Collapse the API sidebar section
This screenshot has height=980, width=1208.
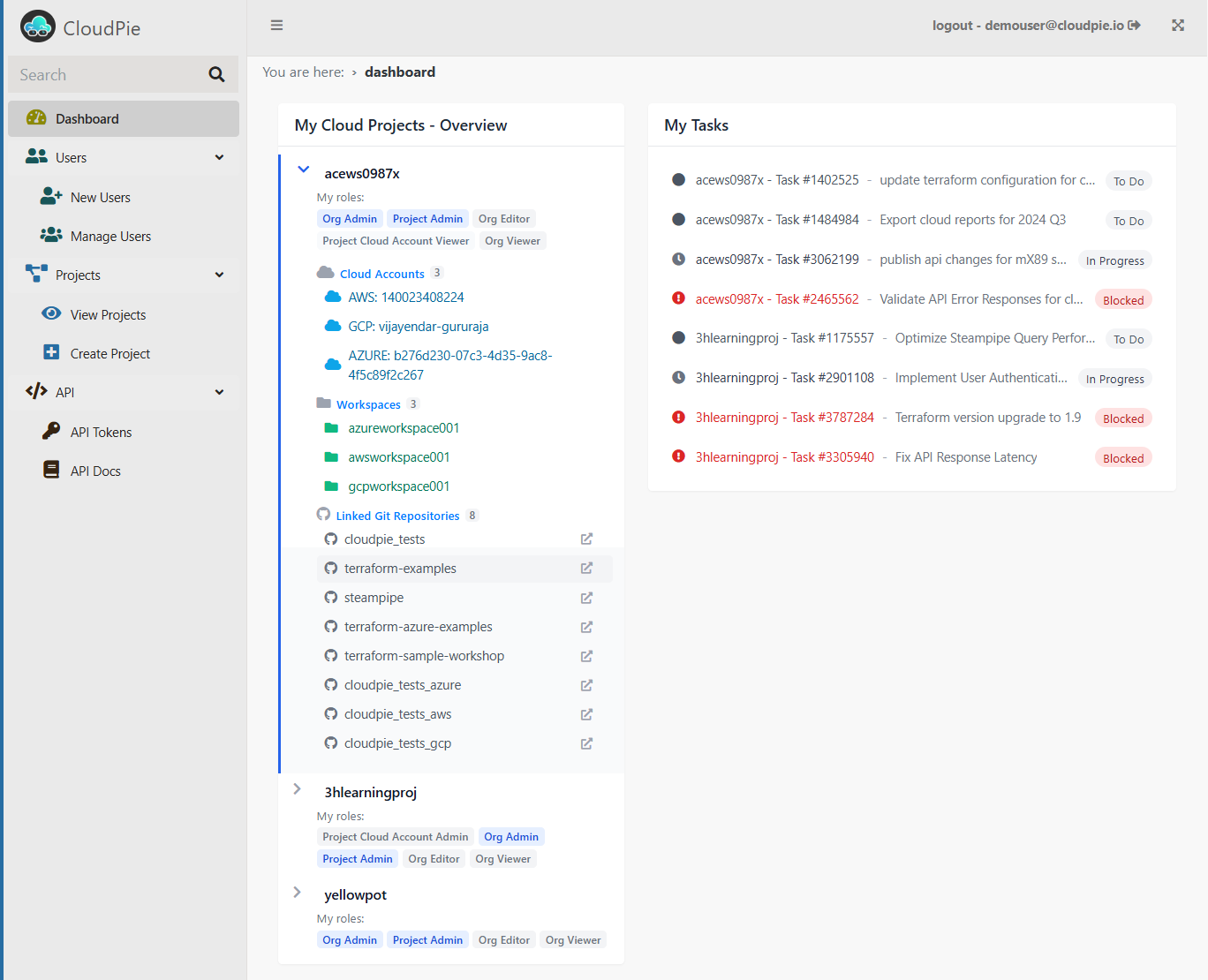point(219,392)
